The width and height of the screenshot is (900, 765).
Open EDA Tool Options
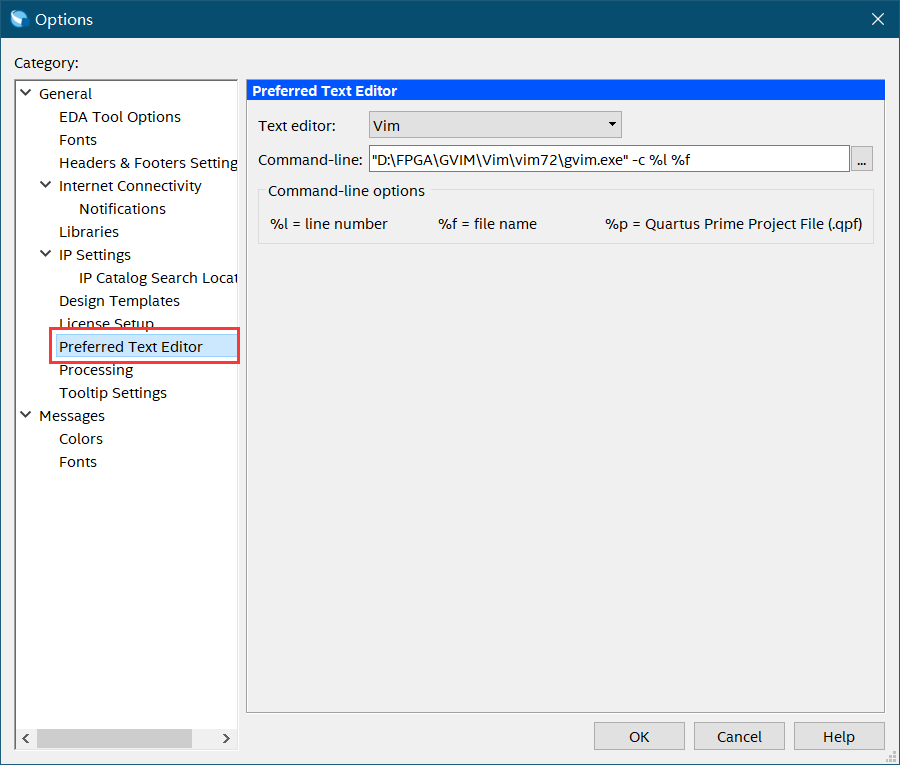(x=120, y=117)
